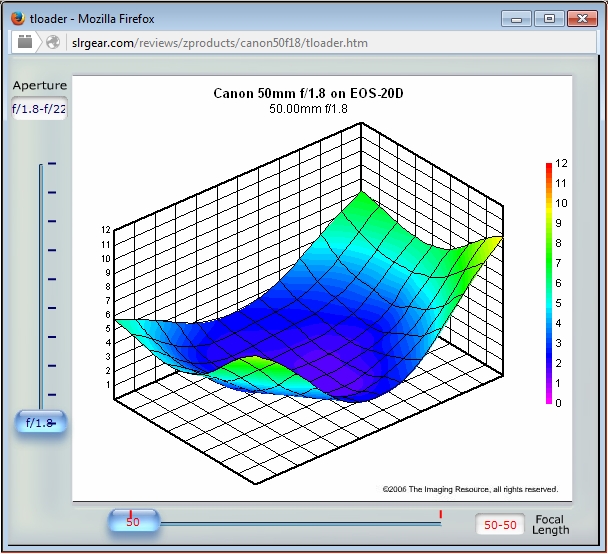Image resolution: width=608 pixels, height=554 pixels.
Task: Click the focal length slider track
Action: coord(301,524)
